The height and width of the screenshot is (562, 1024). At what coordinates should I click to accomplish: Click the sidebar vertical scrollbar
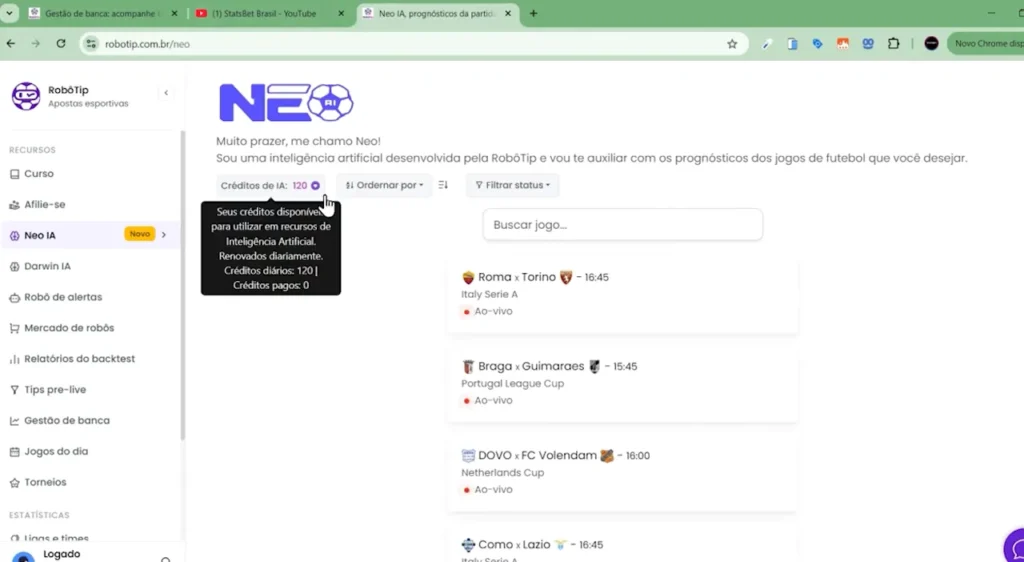[183, 285]
